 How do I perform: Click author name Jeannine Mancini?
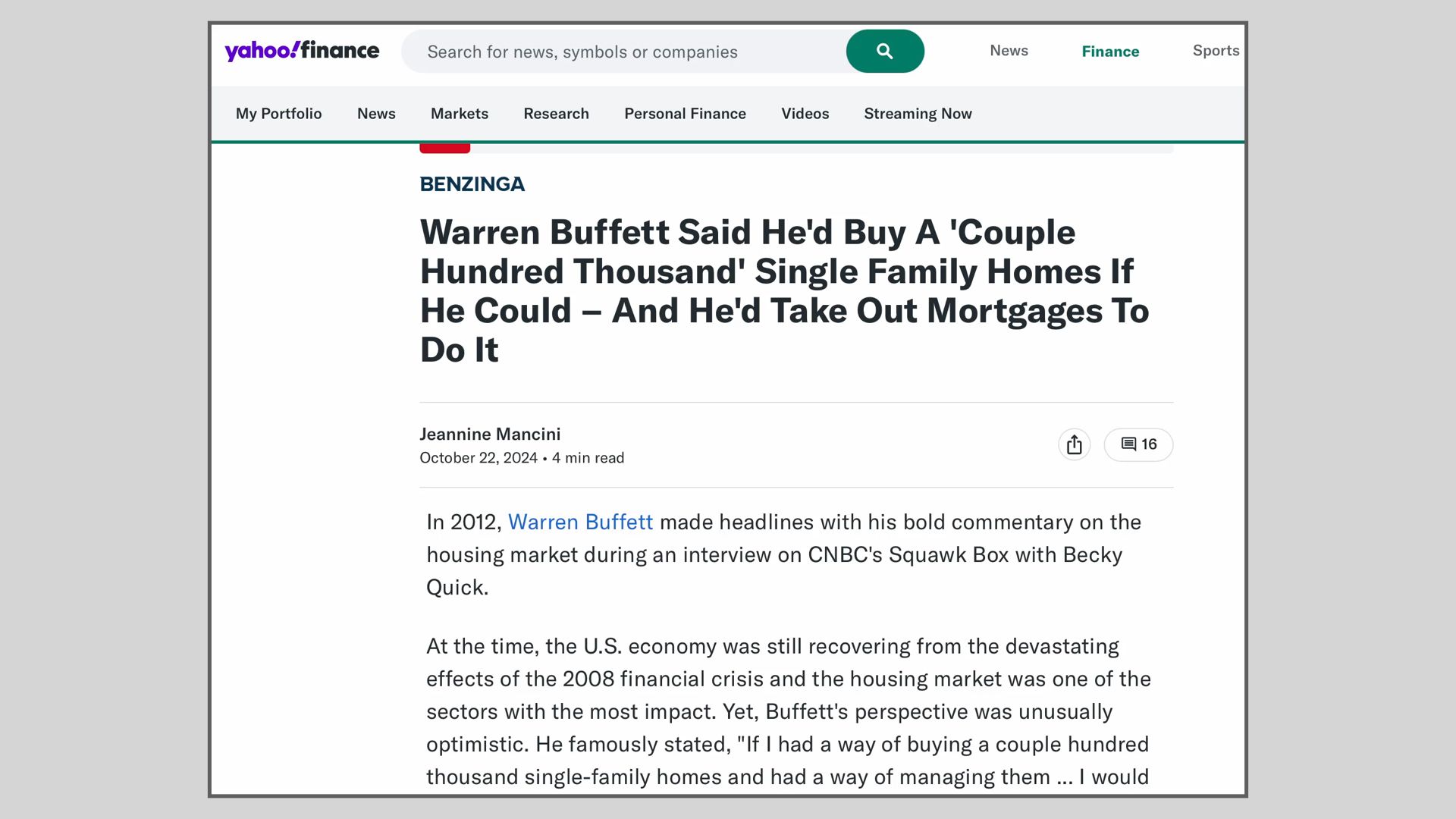point(490,434)
